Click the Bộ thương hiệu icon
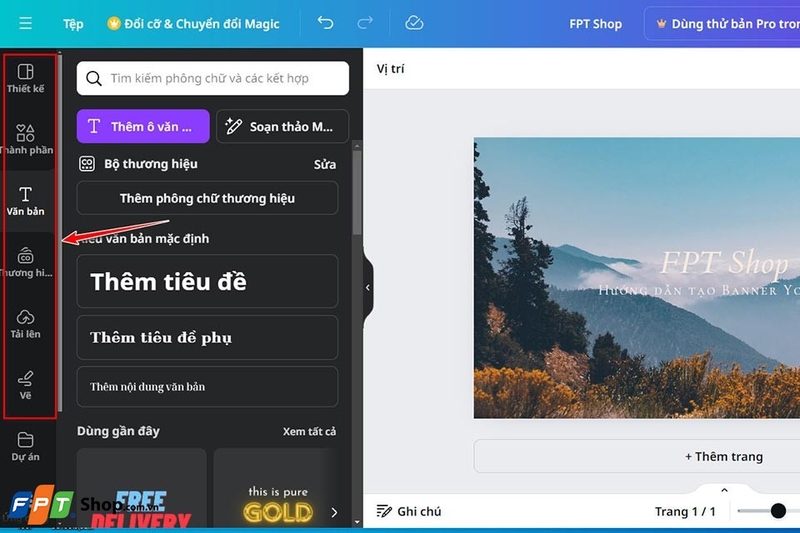The height and width of the screenshot is (533, 800). pyautogui.click(x=87, y=164)
